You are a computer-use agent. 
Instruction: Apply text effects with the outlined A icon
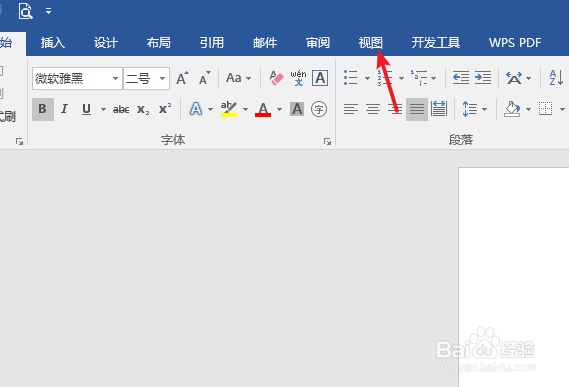click(x=196, y=109)
